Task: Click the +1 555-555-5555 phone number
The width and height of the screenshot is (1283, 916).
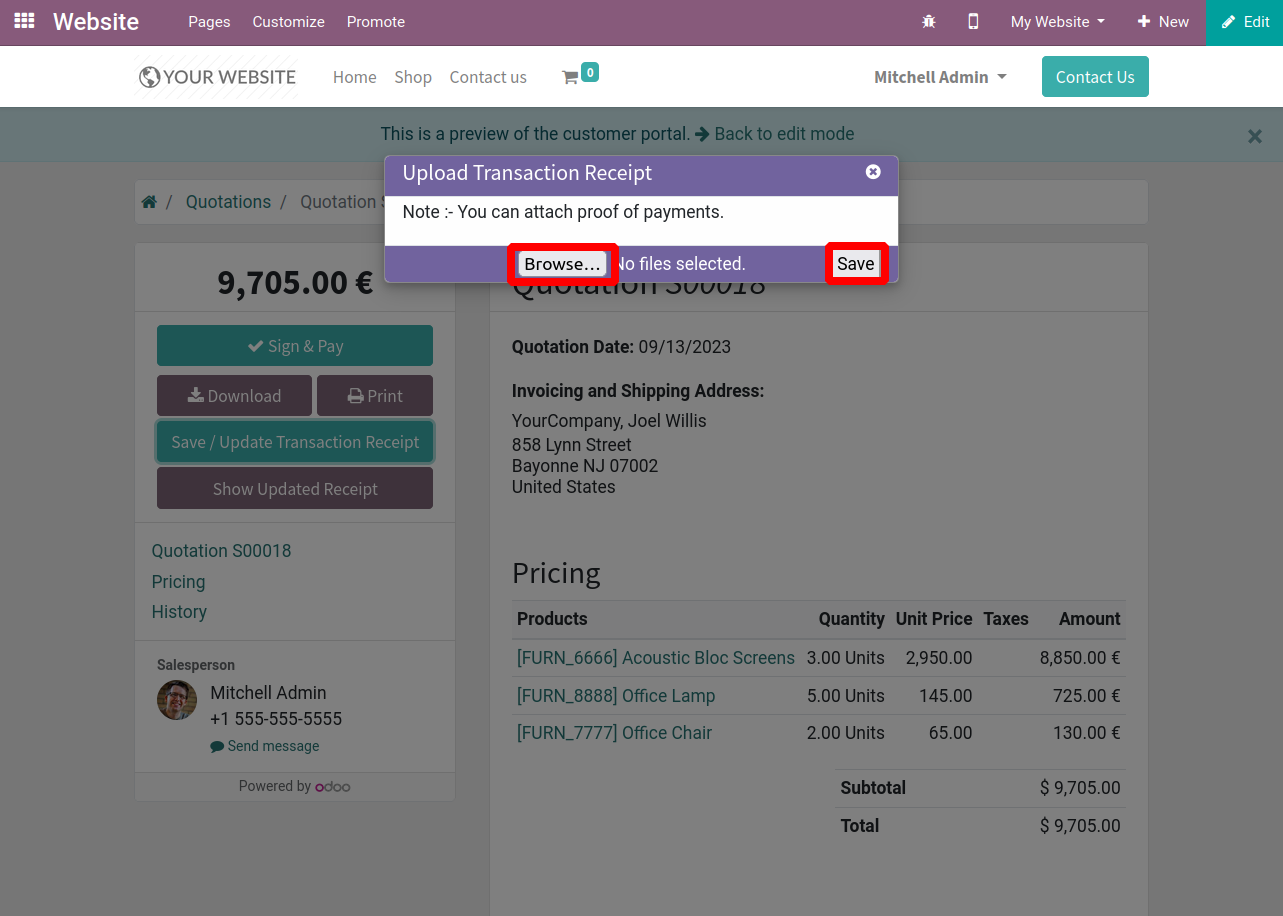Action: coord(276,719)
